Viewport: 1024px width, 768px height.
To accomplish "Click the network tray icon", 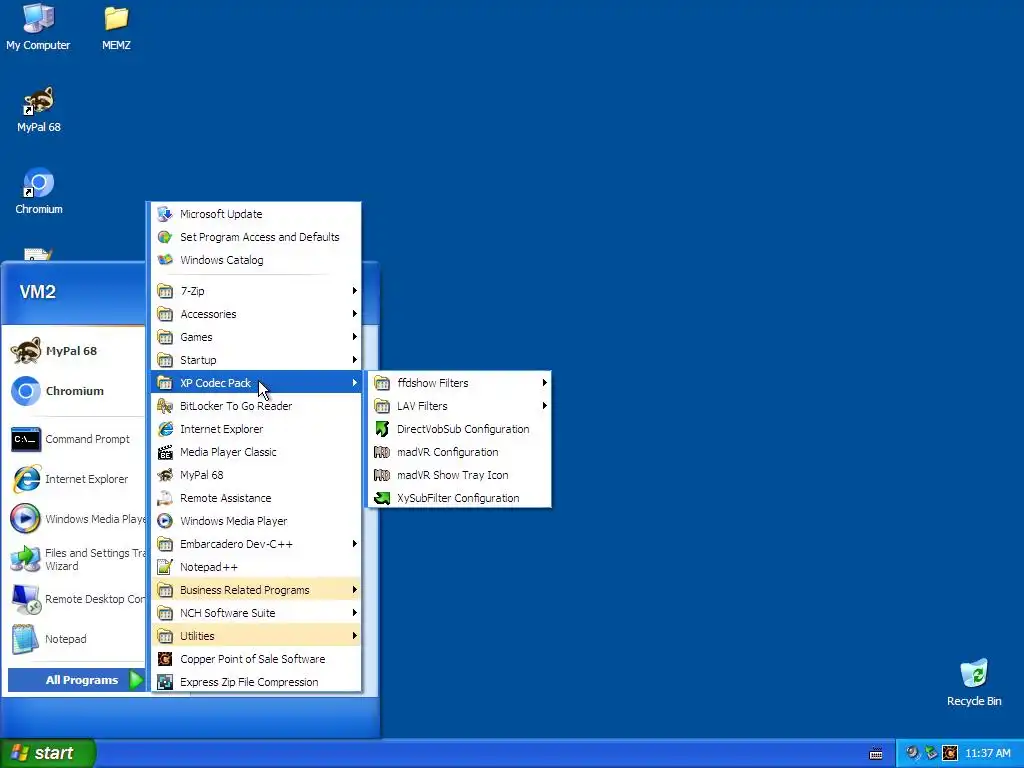I will coord(931,753).
